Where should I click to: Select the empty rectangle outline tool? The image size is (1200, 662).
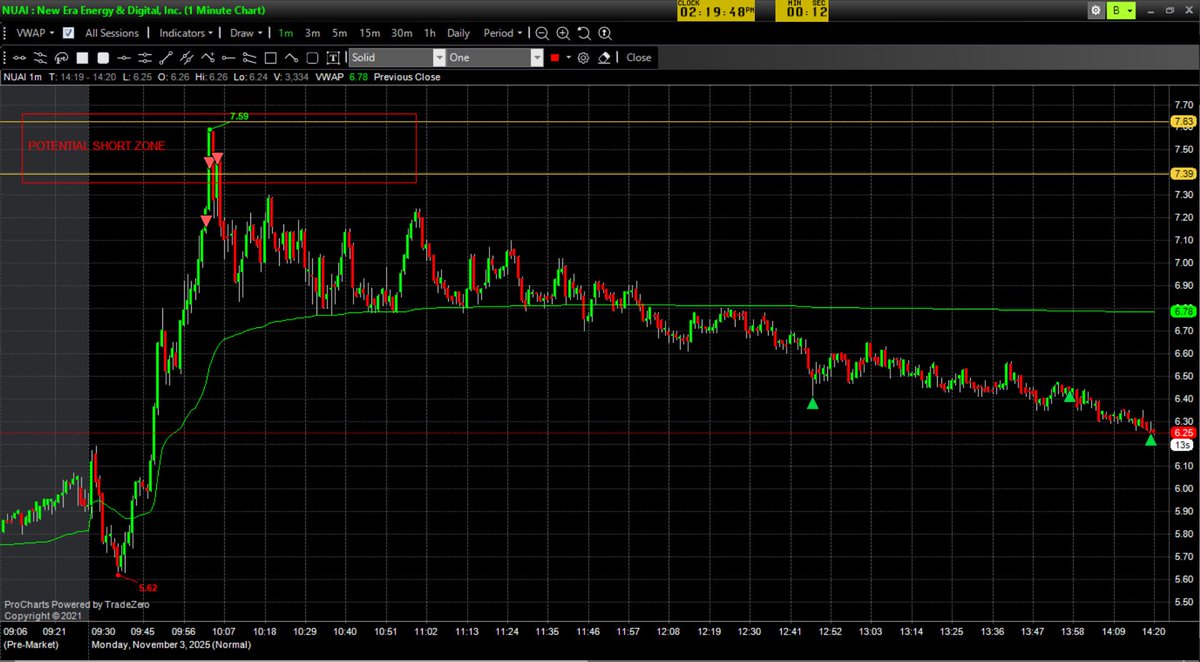(271, 58)
